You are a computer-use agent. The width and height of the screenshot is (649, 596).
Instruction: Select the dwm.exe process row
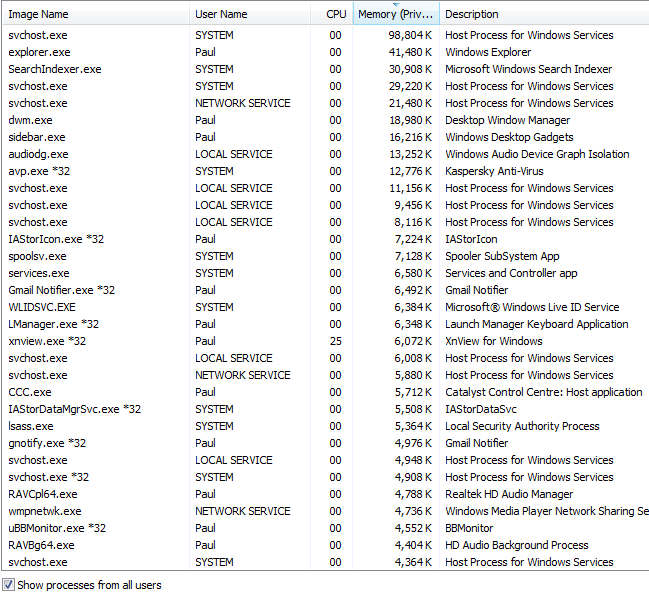(325, 120)
